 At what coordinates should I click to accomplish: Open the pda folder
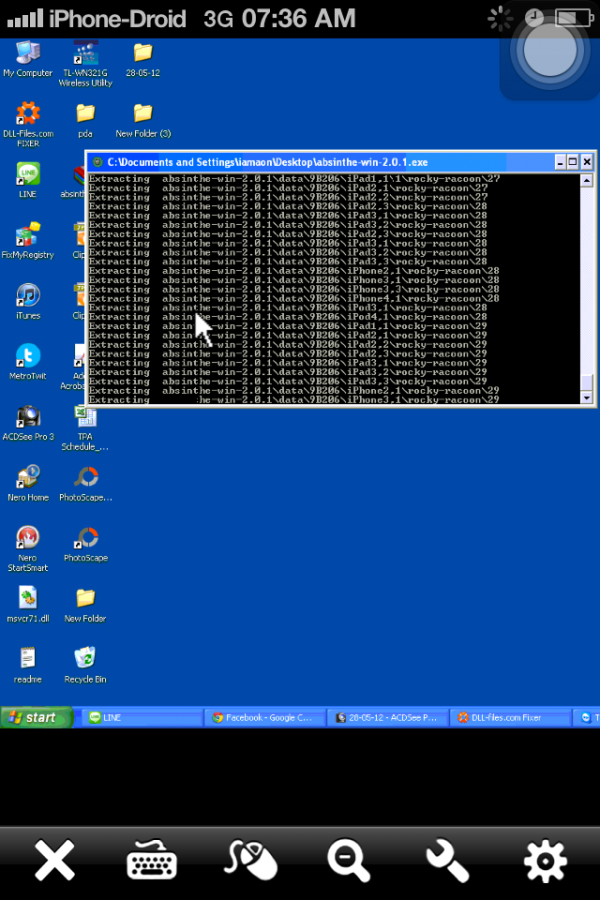pyautogui.click(x=85, y=121)
